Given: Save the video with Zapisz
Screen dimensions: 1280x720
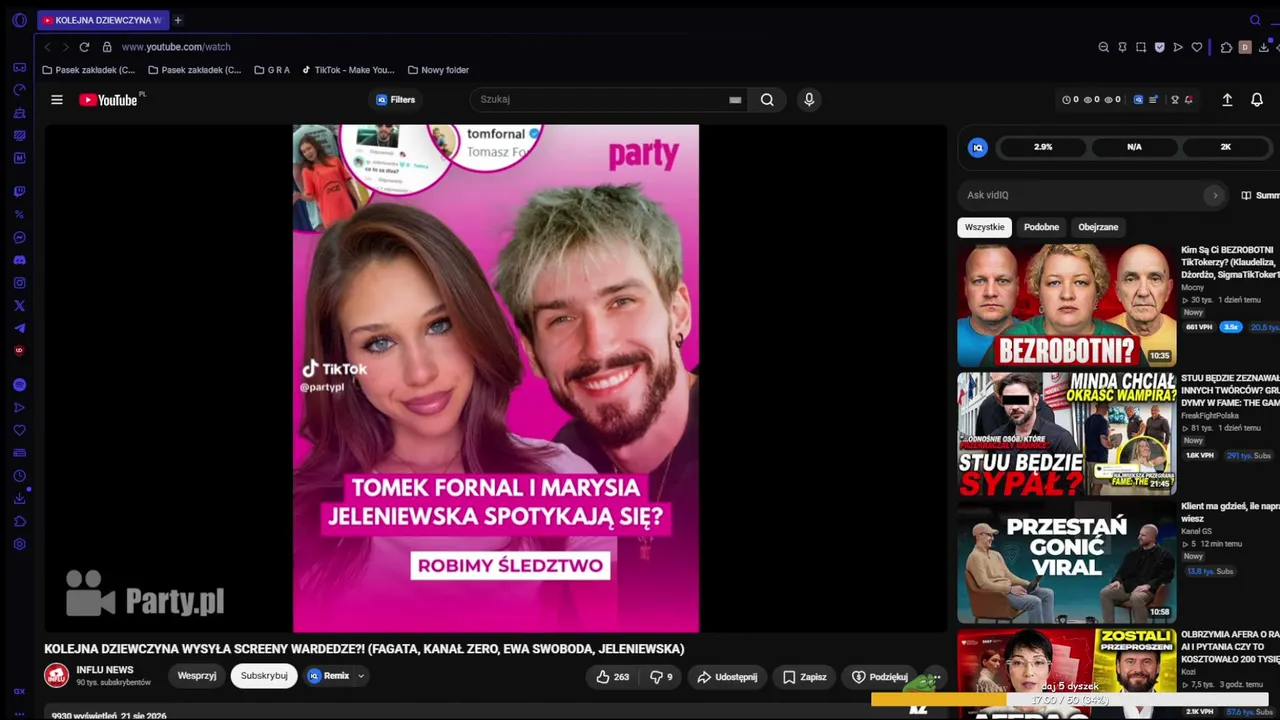Looking at the screenshot, I should [805, 677].
